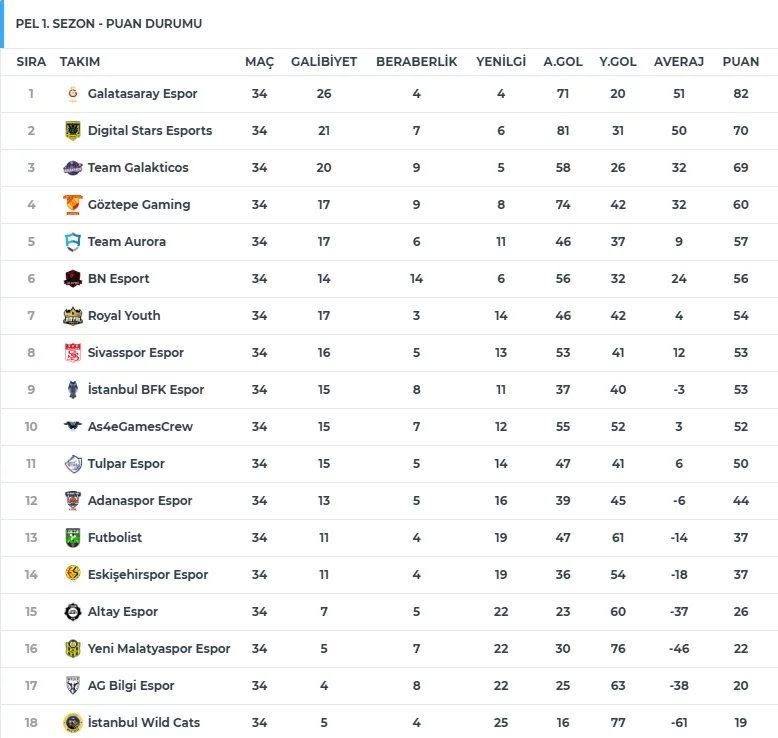Viewport: 778px width, 738px height.
Task: Click the Team Aurora shield logo
Action: tap(72, 242)
